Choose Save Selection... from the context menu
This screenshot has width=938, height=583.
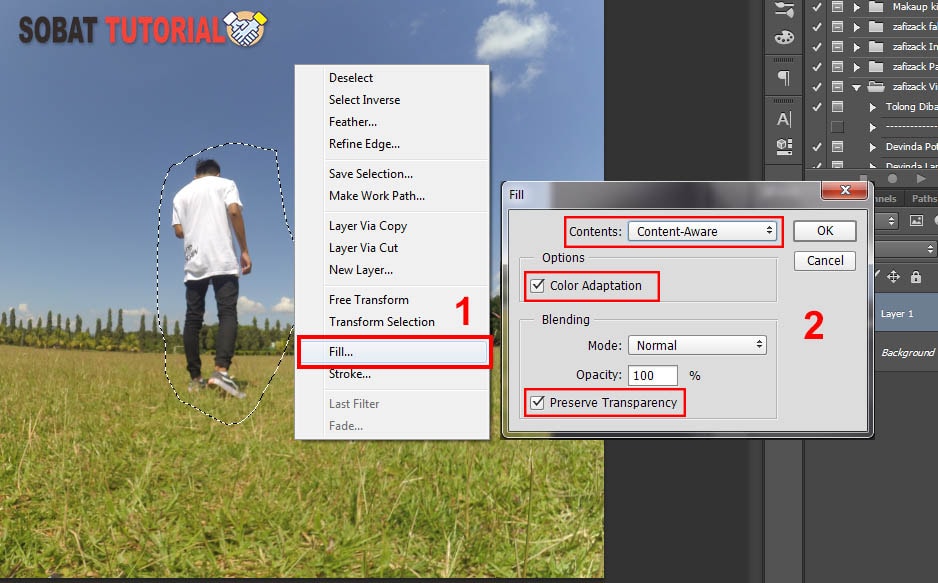(392, 174)
